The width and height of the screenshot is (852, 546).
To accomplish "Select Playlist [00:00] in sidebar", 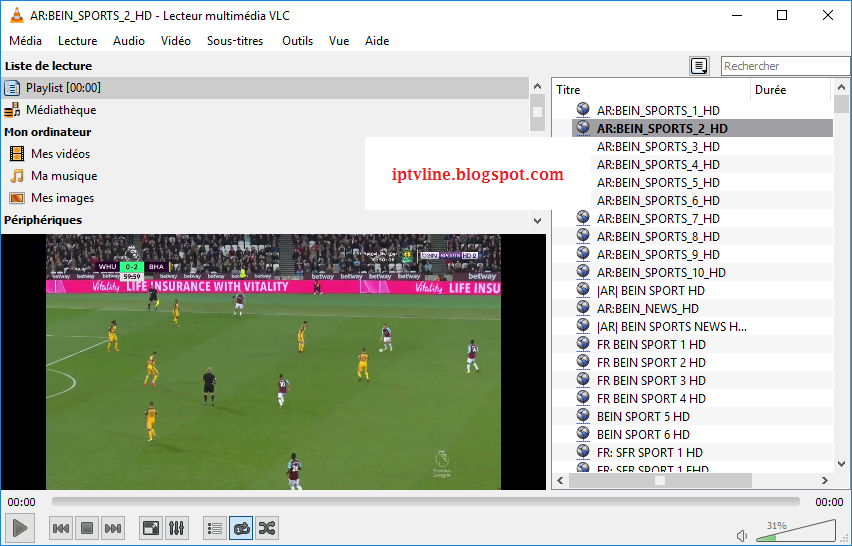I will [x=265, y=88].
